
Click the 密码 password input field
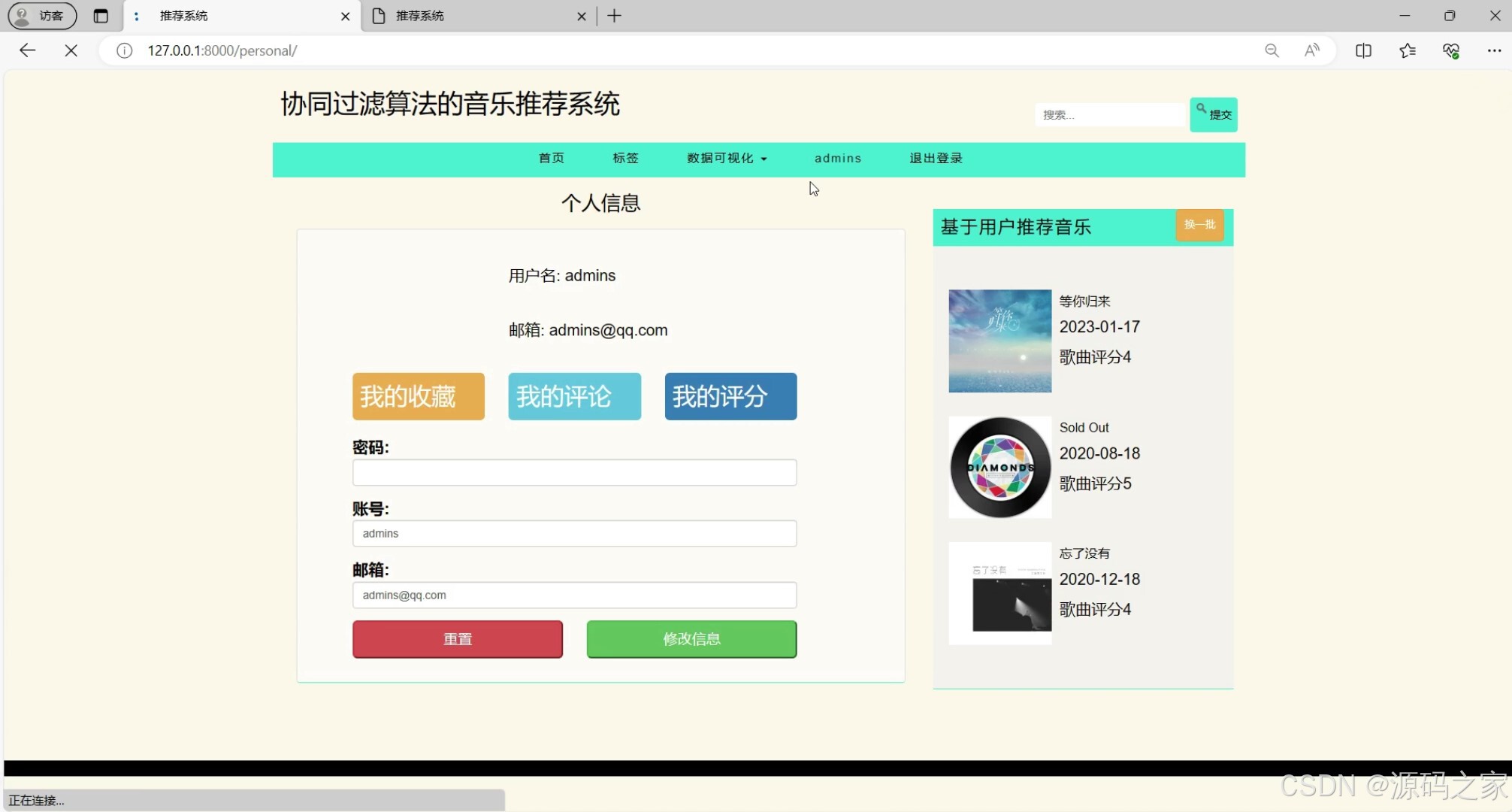pyautogui.click(x=573, y=472)
